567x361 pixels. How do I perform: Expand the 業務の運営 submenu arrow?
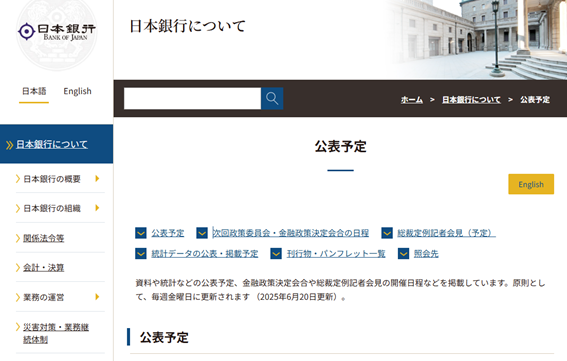pyautogui.click(x=97, y=297)
